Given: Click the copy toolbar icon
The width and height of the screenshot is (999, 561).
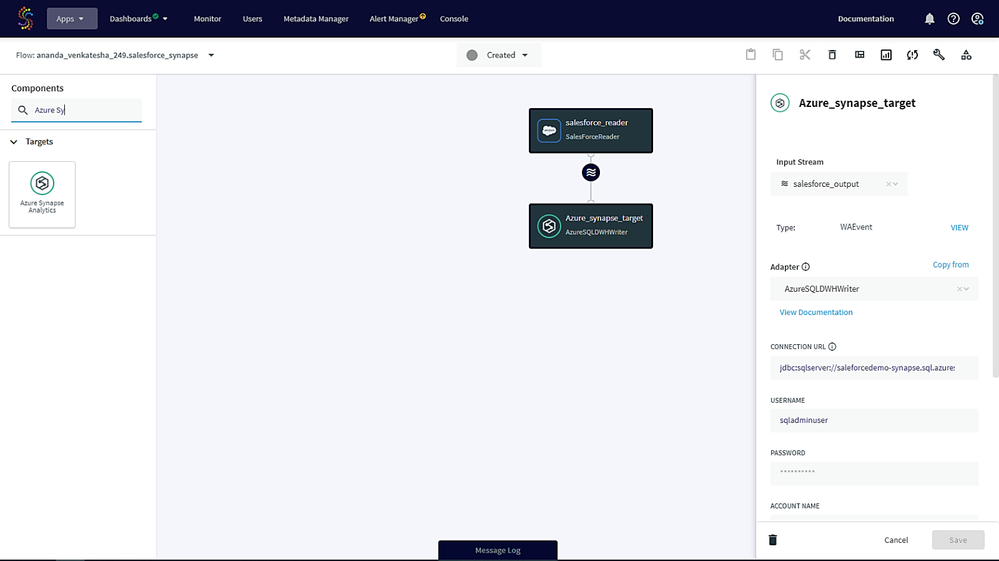Looking at the screenshot, I should 777,55.
